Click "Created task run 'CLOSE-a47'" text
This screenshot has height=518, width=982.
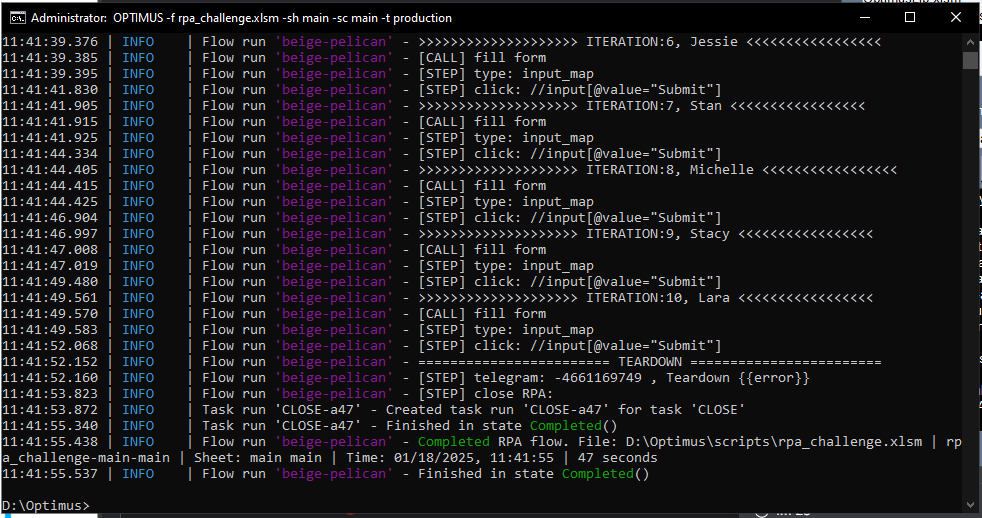tap(498, 410)
